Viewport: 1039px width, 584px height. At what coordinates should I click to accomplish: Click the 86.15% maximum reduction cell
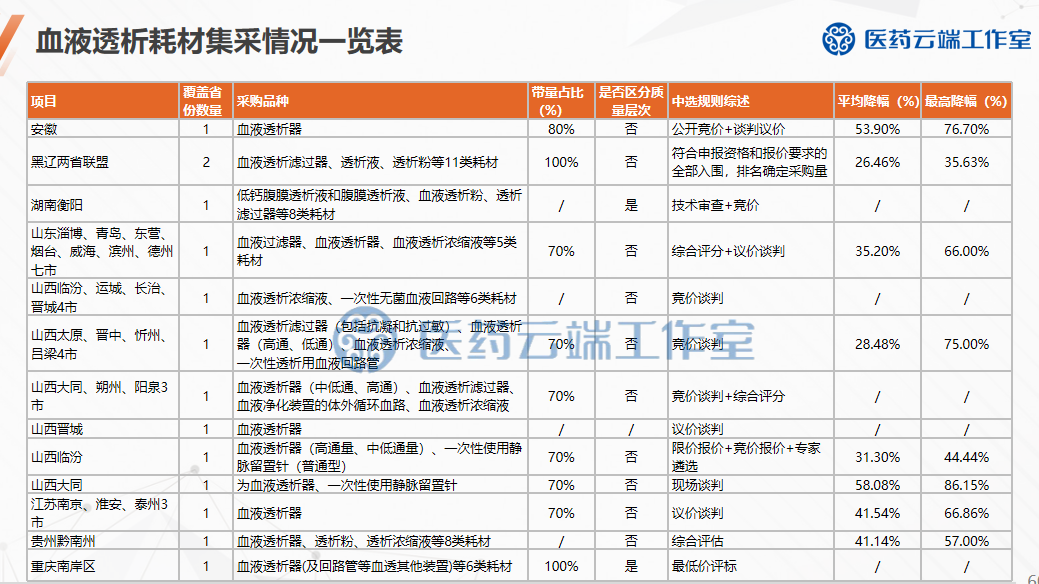tap(966, 485)
